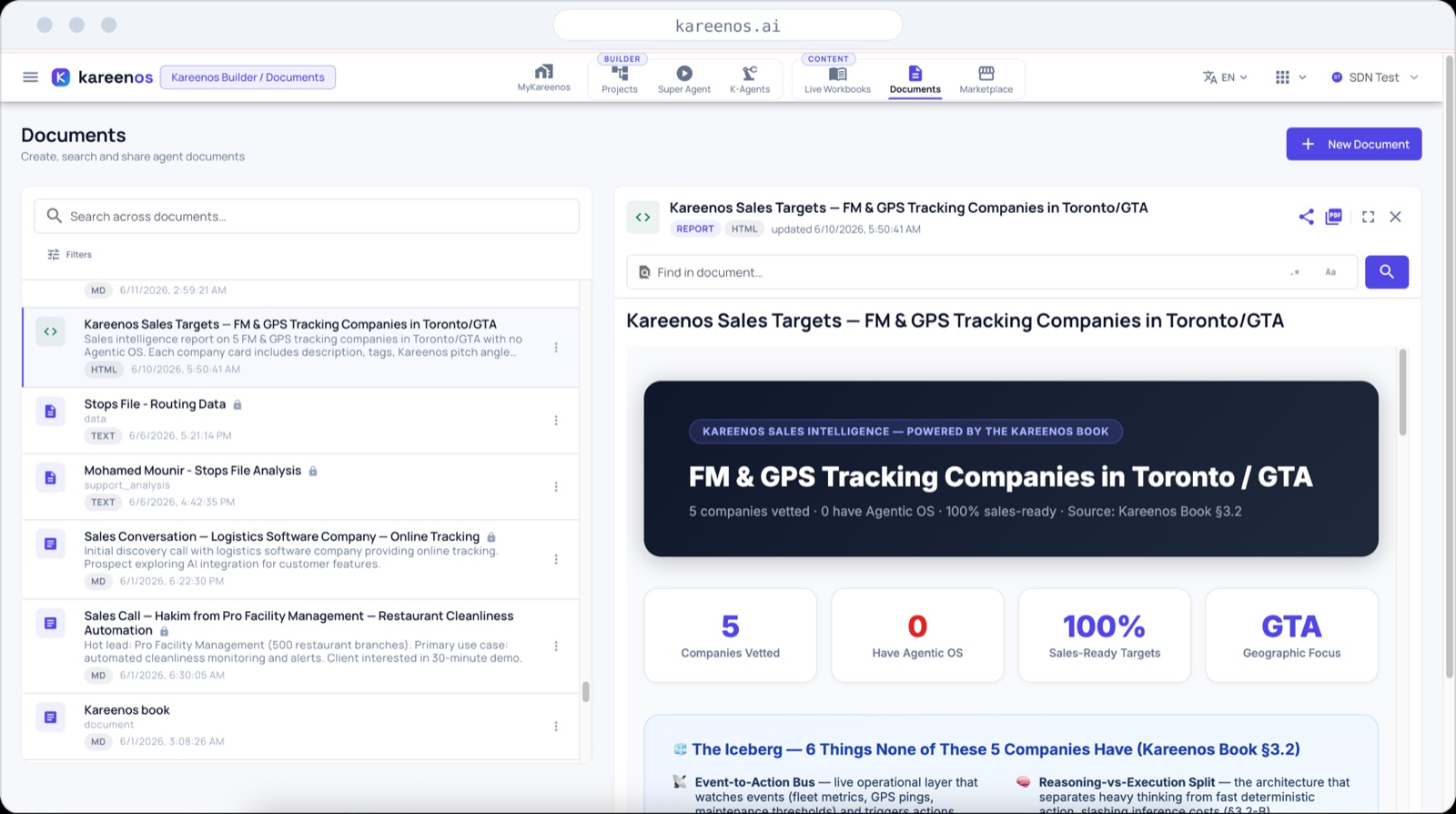Open the K-Agents page
The image size is (1456, 814).
pyautogui.click(x=750, y=79)
